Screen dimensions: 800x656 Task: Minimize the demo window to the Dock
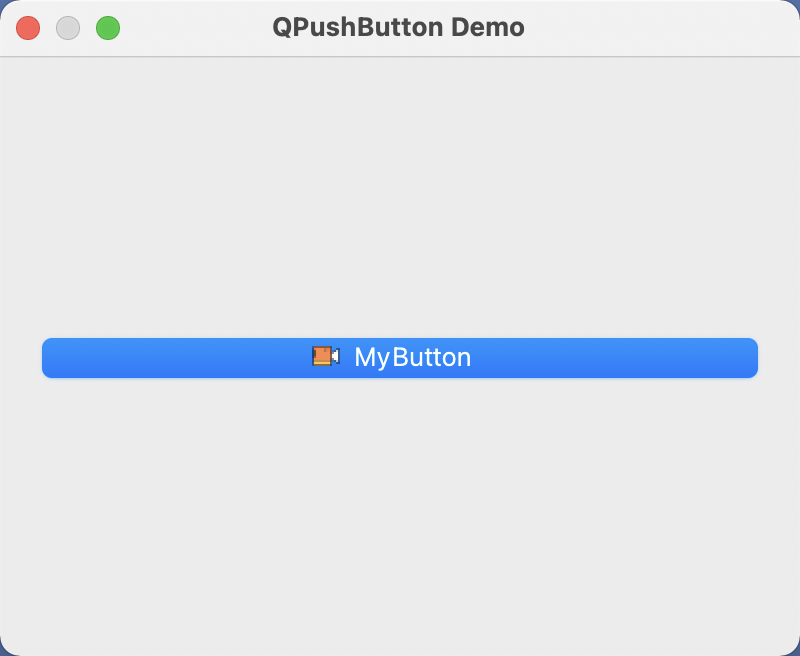[x=68, y=28]
